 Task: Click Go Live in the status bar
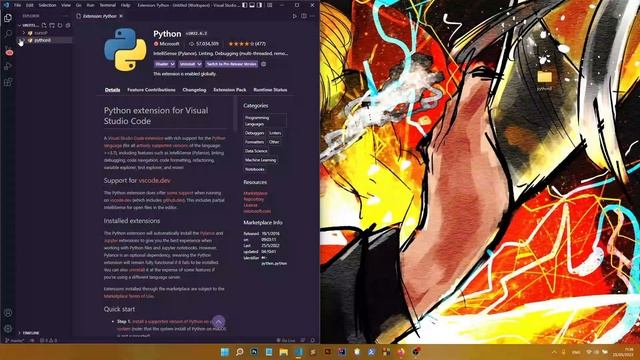pos(286,340)
